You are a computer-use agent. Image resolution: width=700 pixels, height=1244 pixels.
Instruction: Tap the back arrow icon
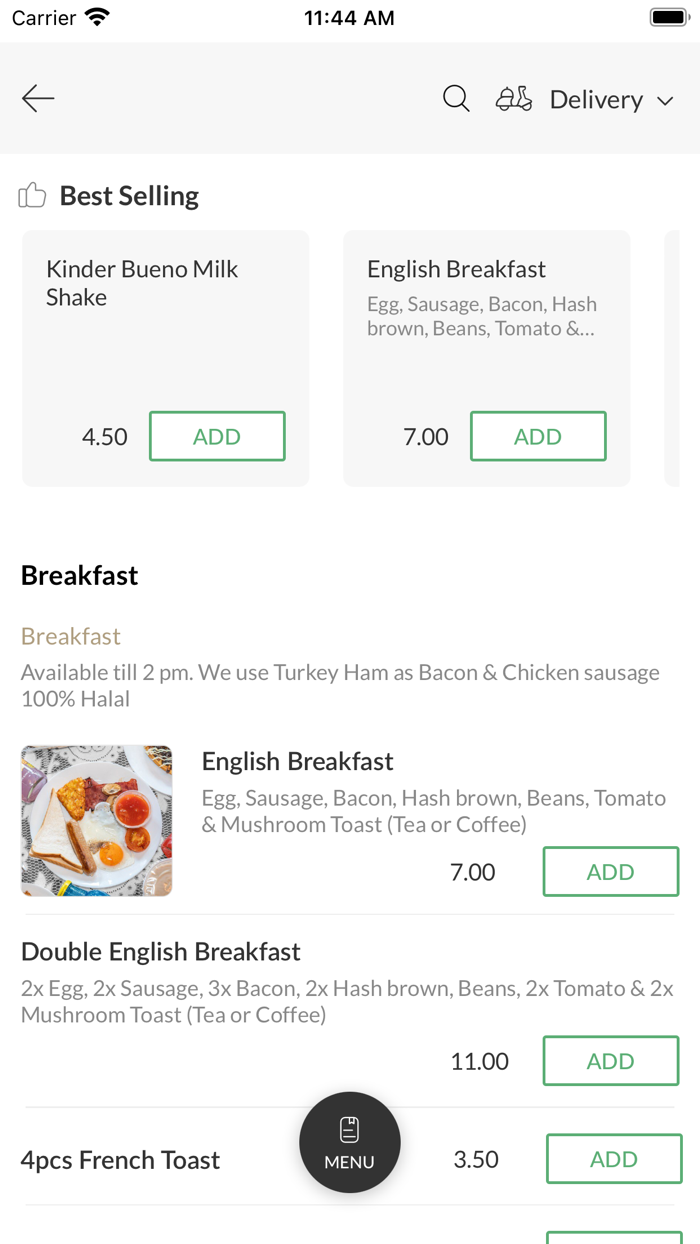point(38,98)
